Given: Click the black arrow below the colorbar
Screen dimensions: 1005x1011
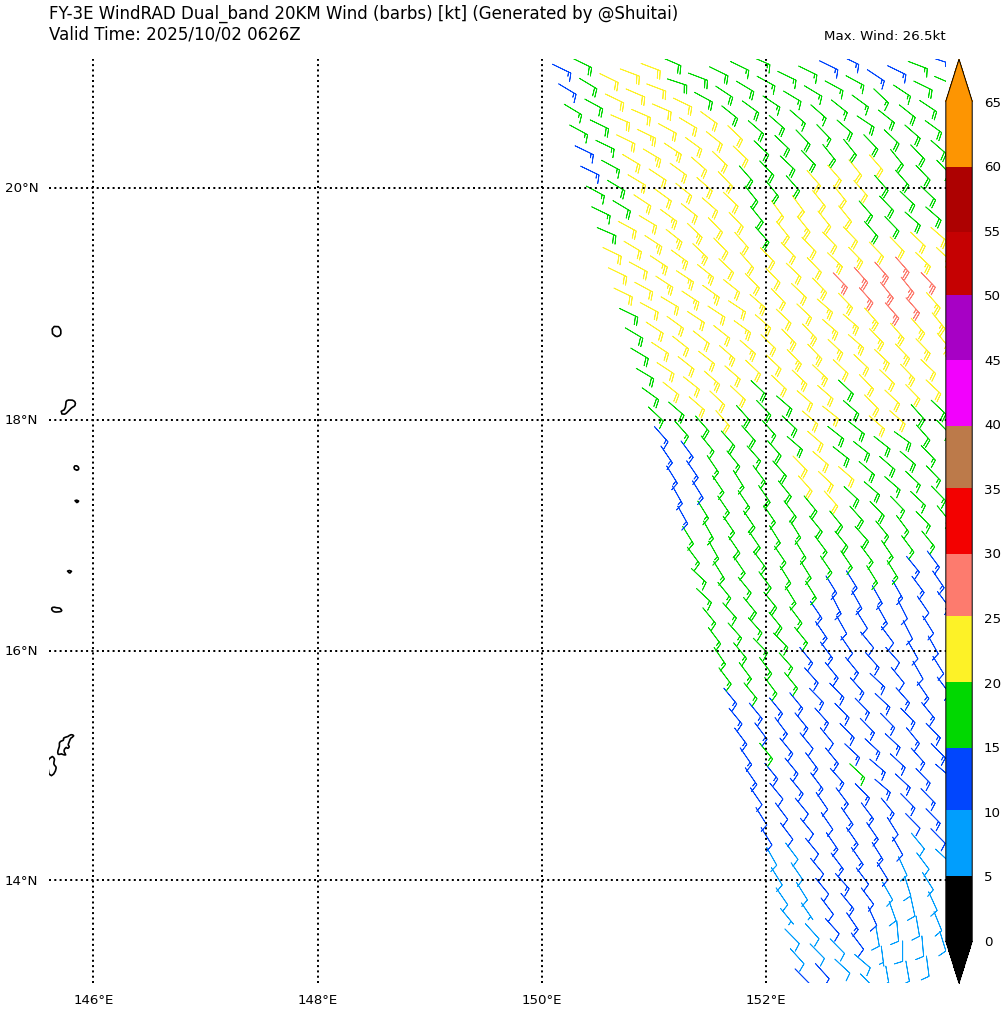Looking at the screenshot, I should [x=958, y=961].
